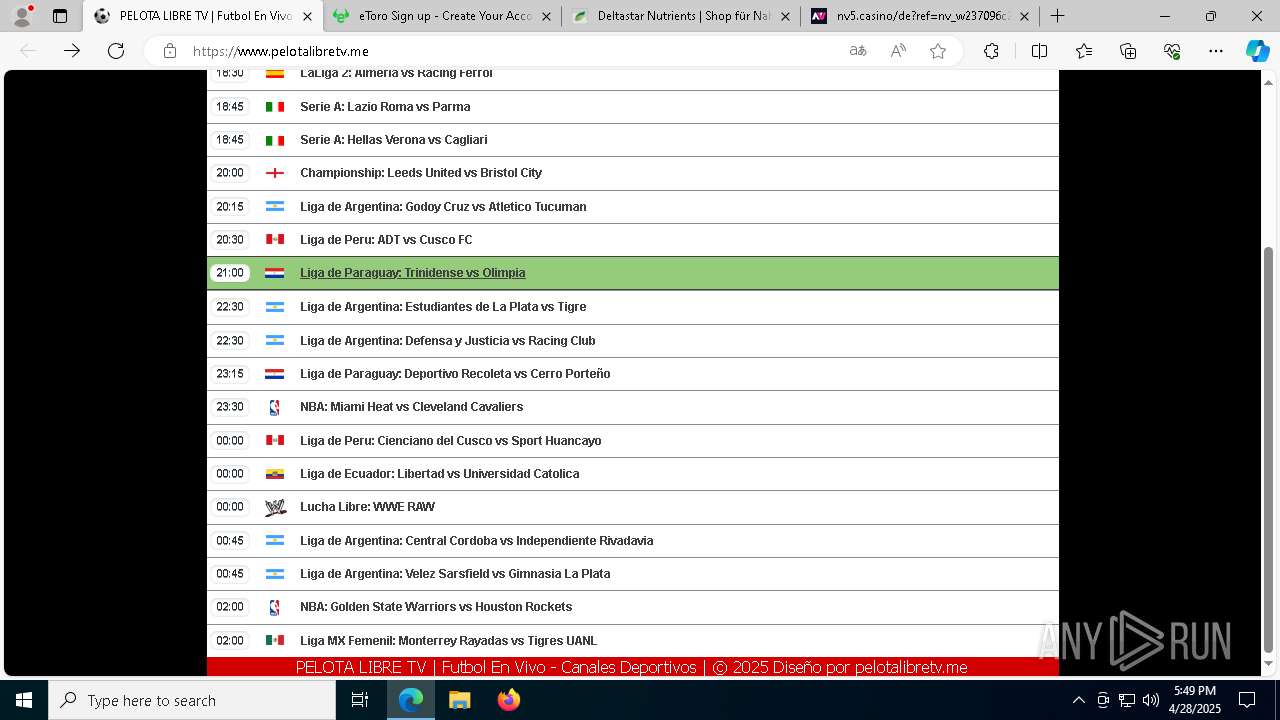
Task: Click the England flag on Championship row
Action: (x=275, y=173)
